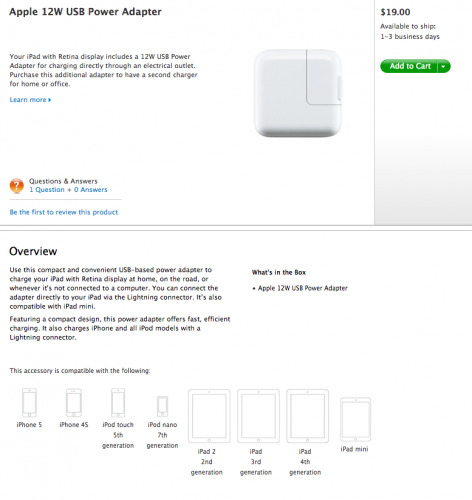The image size is (472, 500).
Task: Click the iPad 3rd generation outline icon
Action: pyautogui.click(x=258, y=416)
